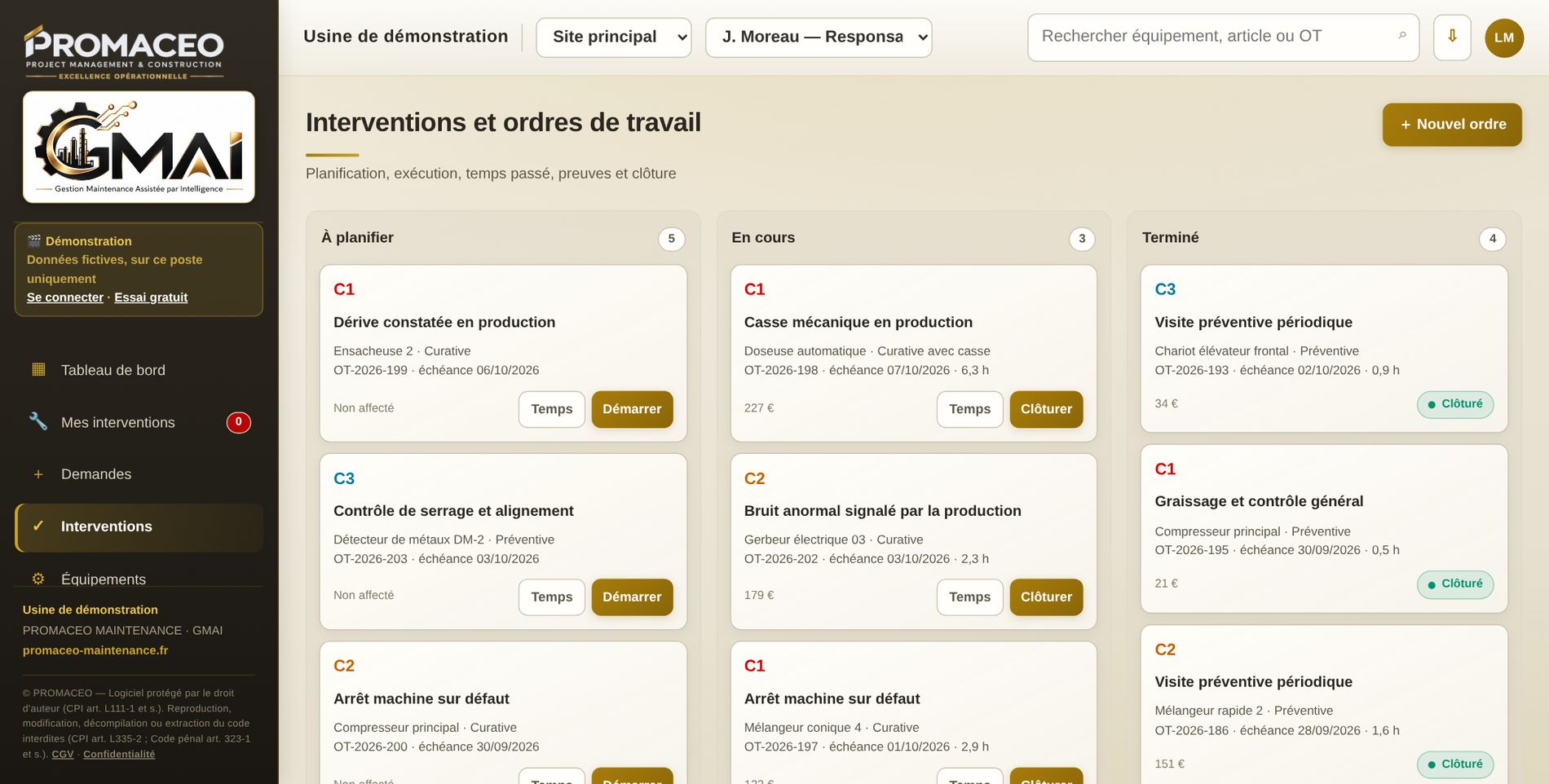The height and width of the screenshot is (784, 1549).
Task: Click Clôturé status on Graissage card
Action: pos(1455,584)
